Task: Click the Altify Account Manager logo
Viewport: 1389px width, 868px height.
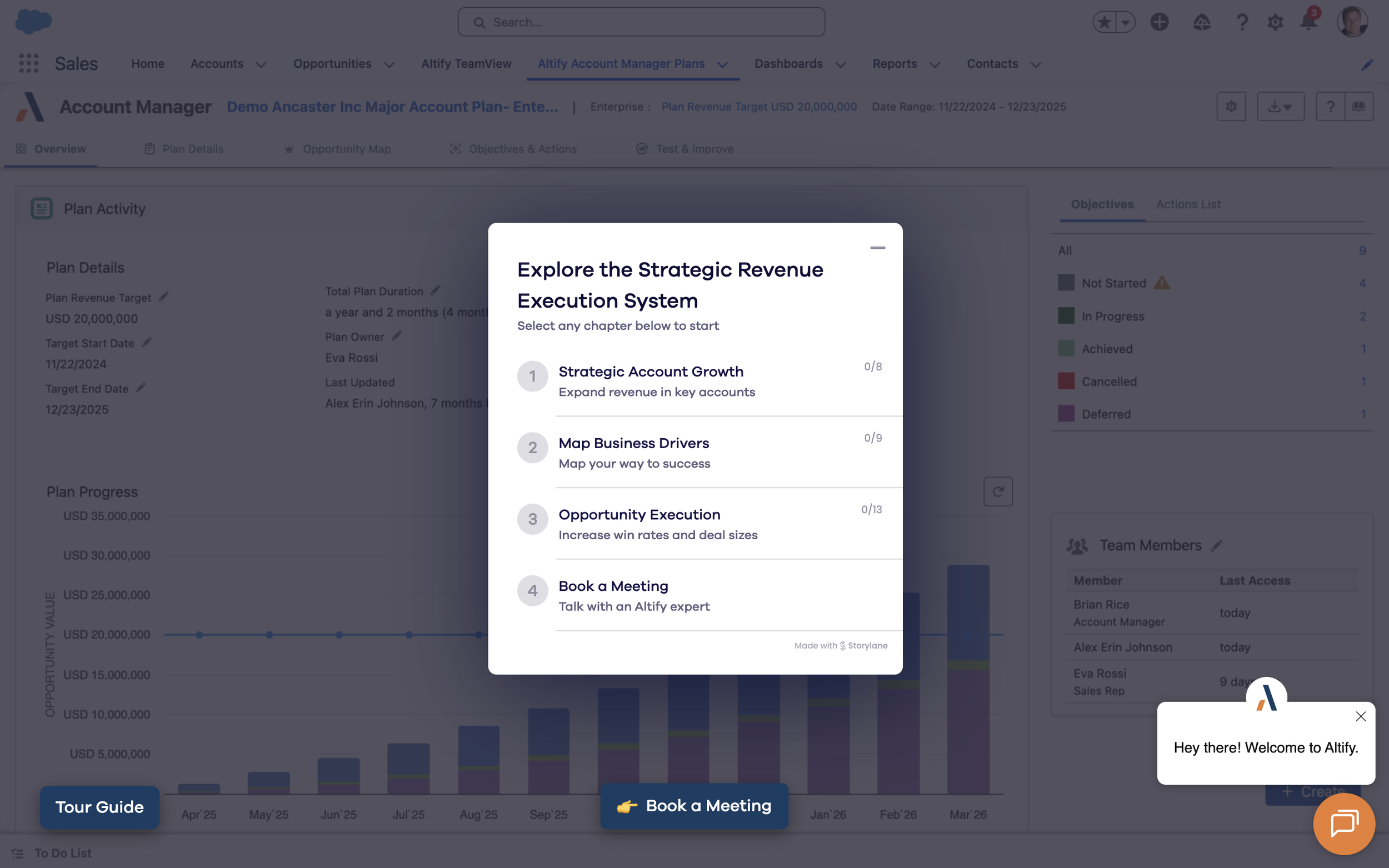Action: pyautogui.click(x=30, y=107)
